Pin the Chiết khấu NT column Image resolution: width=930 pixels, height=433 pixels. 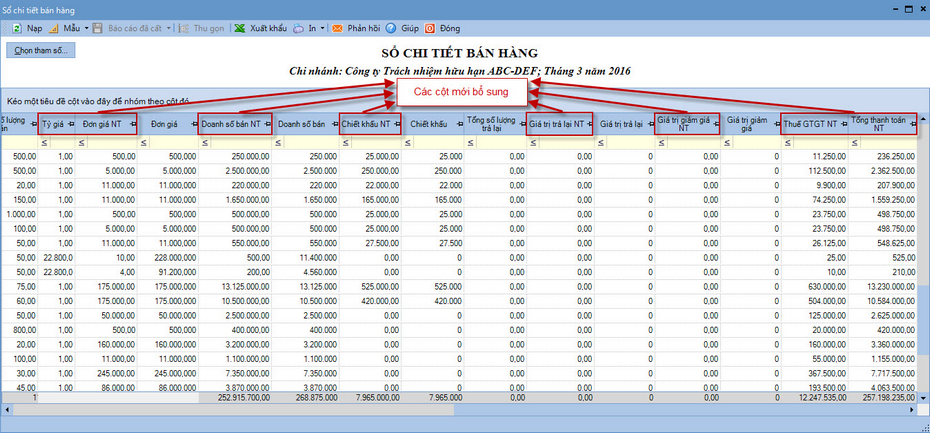click(x=397, y=123)
